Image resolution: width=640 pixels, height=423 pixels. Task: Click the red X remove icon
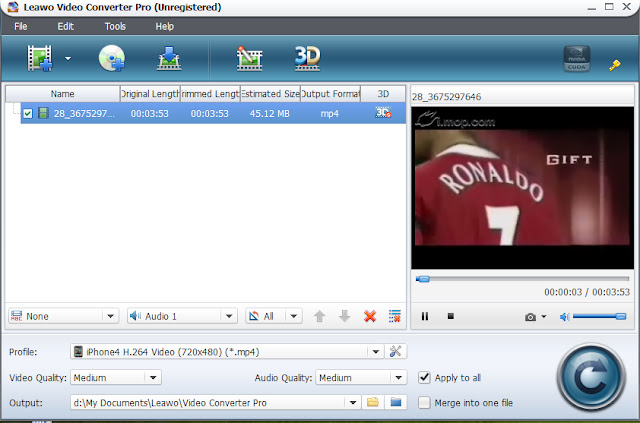pos(370,316)
